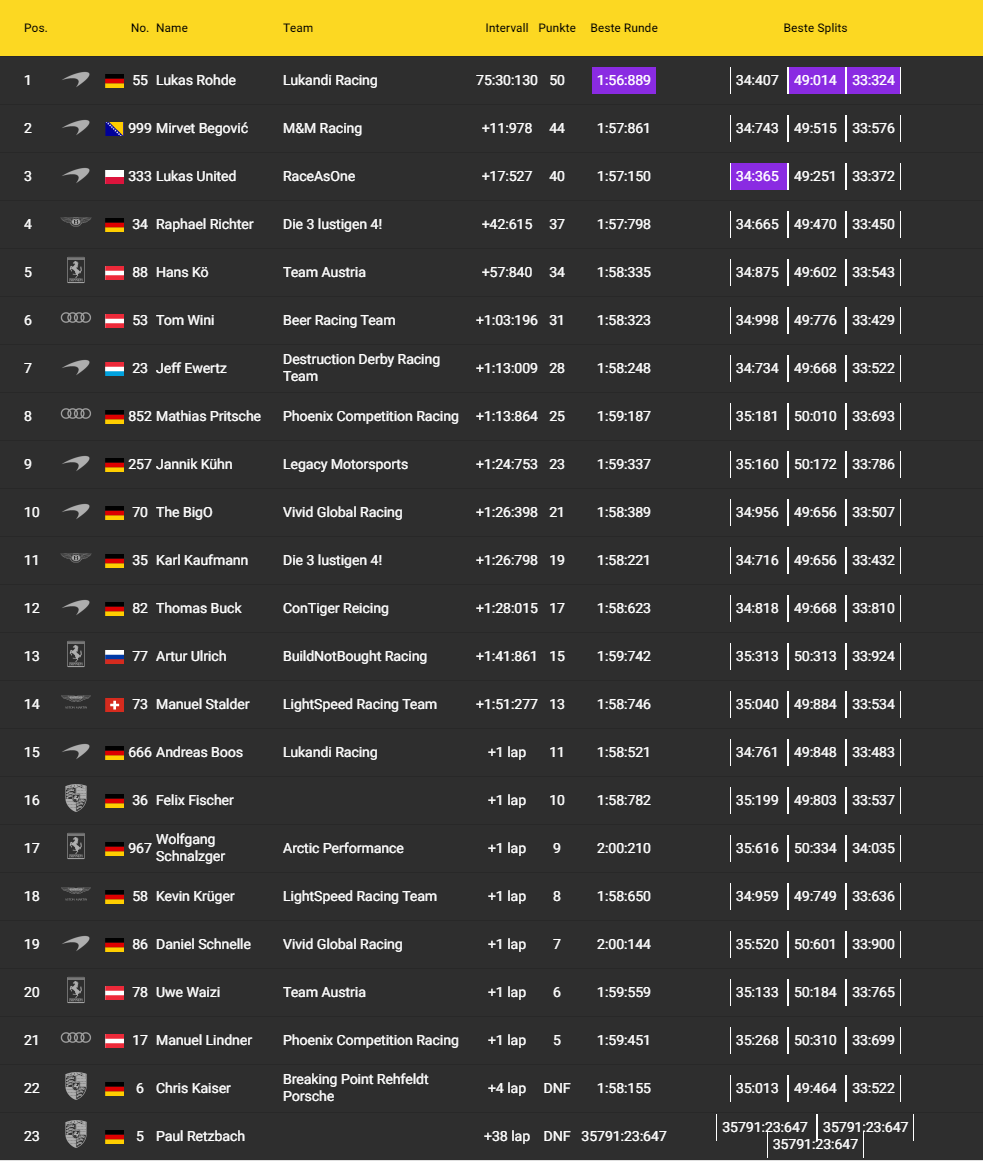
Task: Click Bosnian flag next to Mirvet Begović
Action: tap(114, 129)
